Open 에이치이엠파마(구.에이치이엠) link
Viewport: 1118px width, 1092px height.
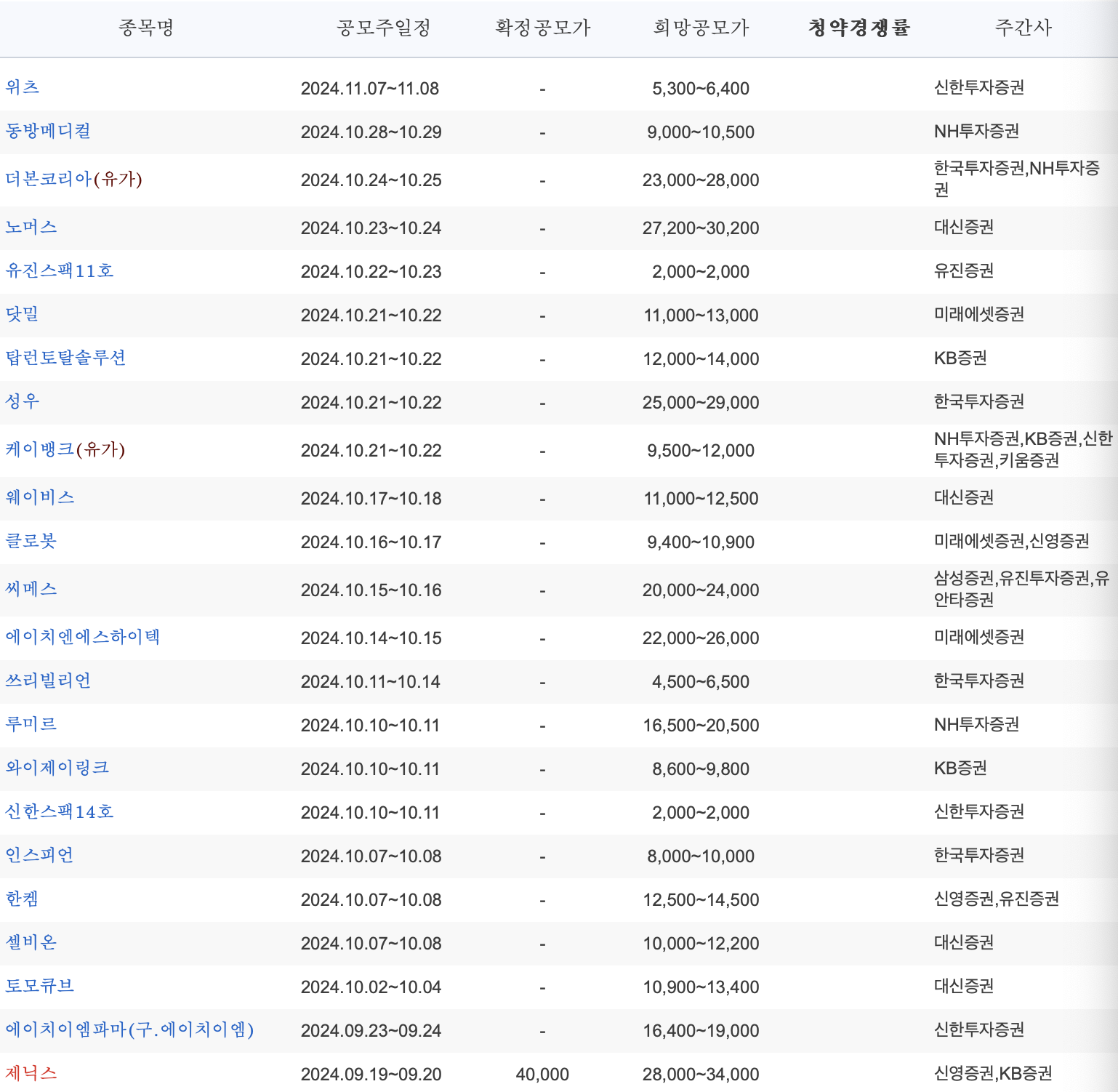pyautogui.click(x=130, y=1029)
